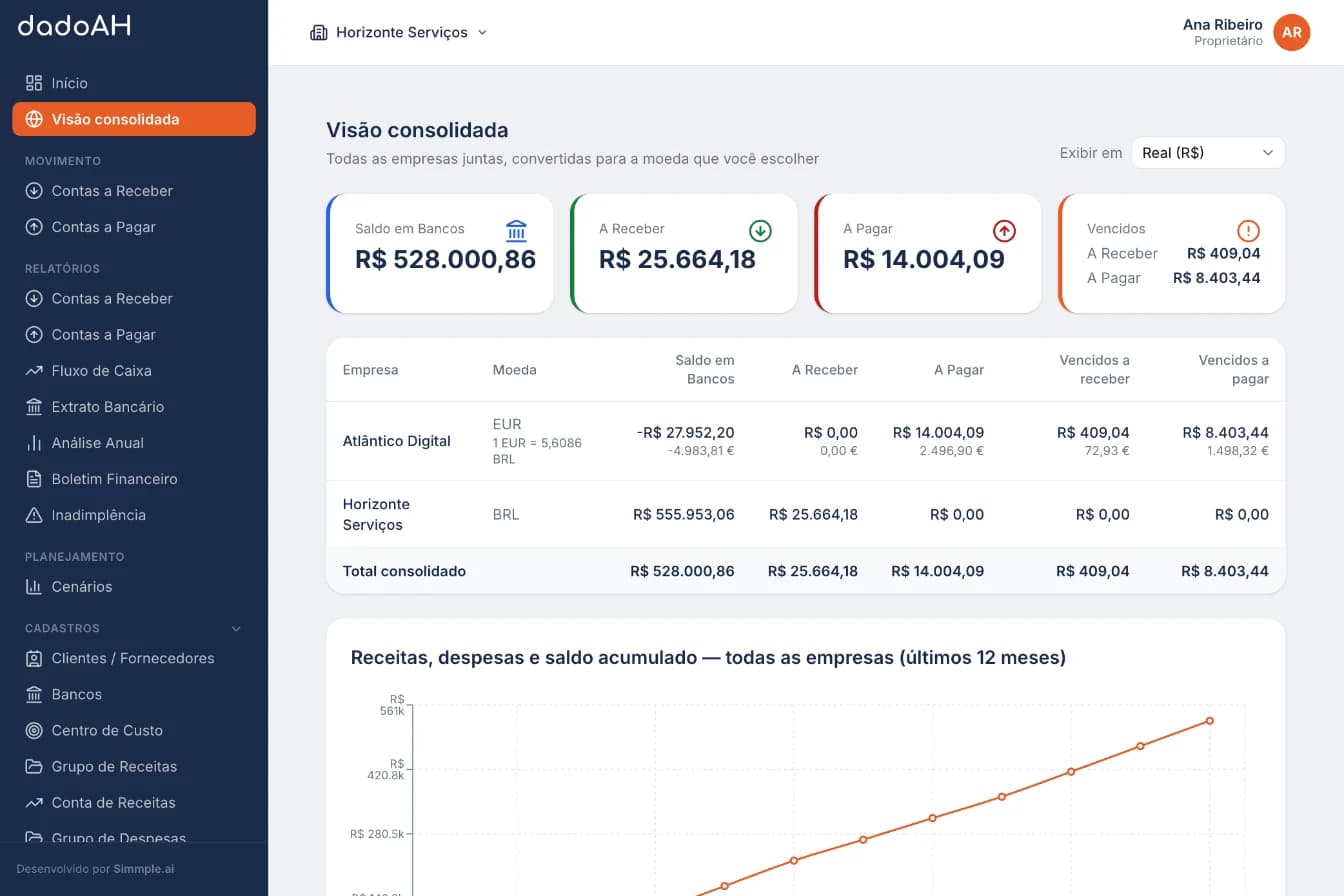Click the AR user avatar

pos(1292,32)
